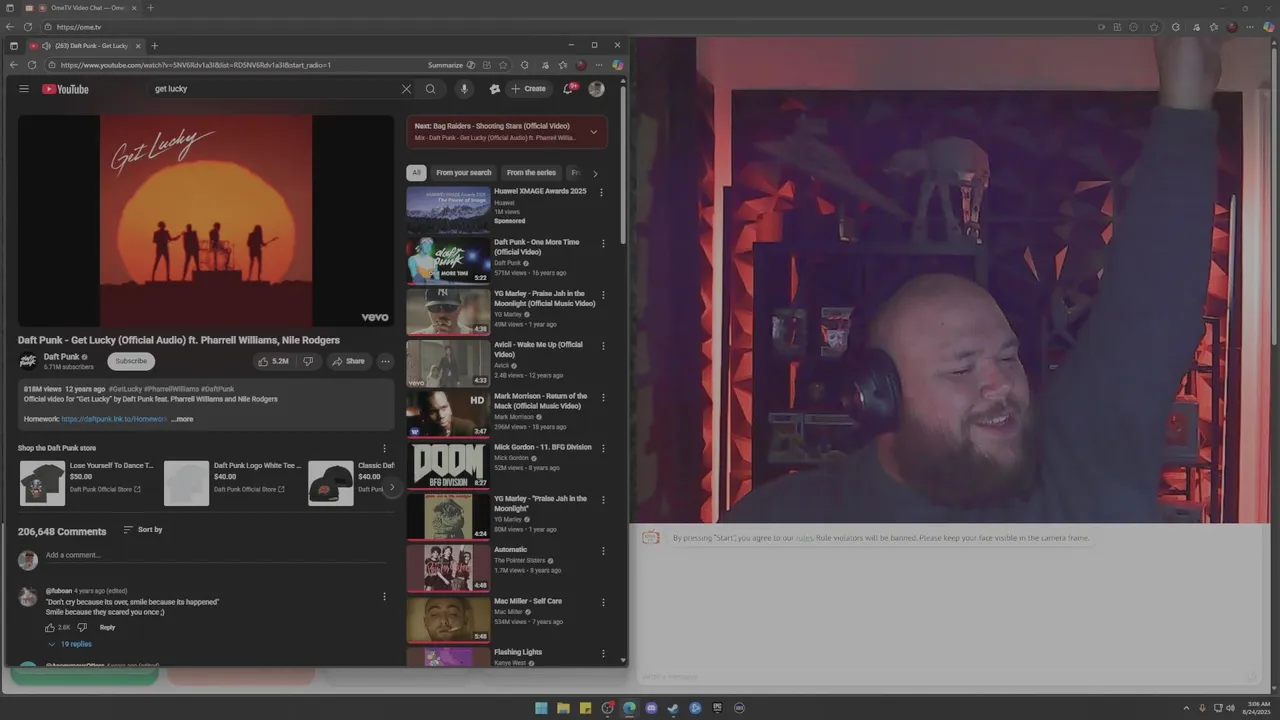
Task: Play the One More Time video thumbnail
Action: pyautogui.click(x=448, y=260)
